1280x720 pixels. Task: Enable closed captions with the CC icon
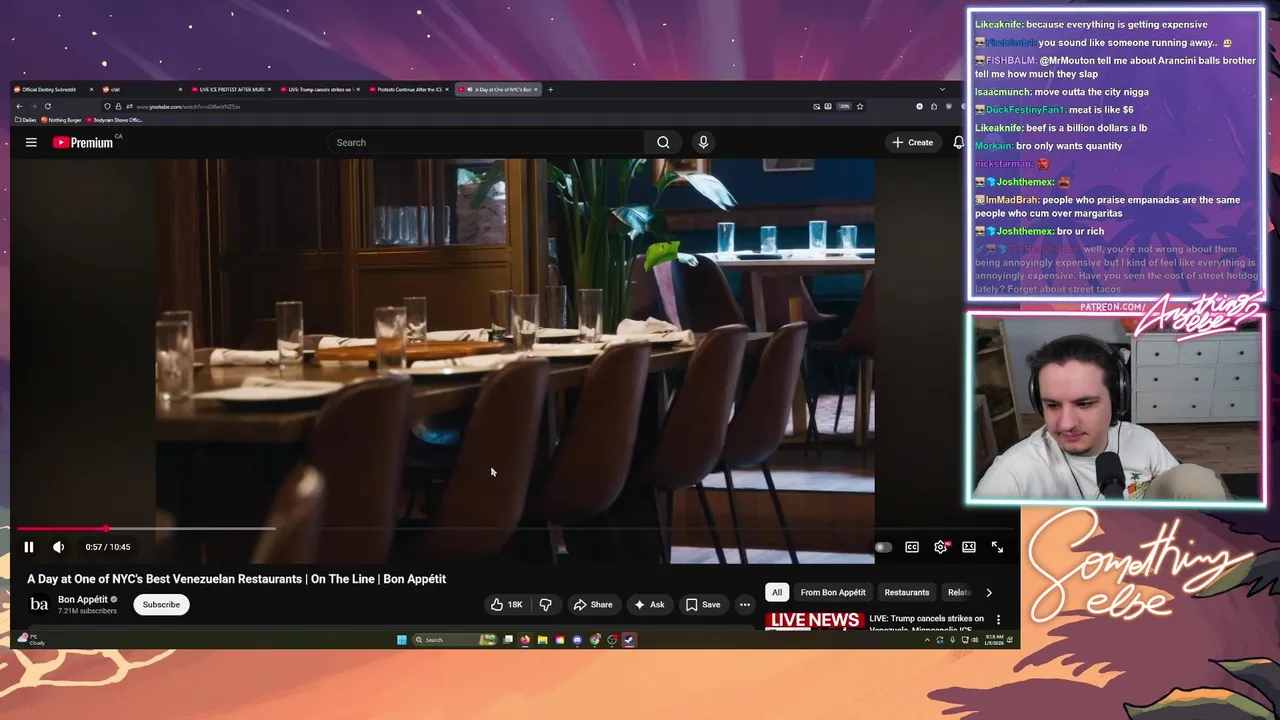(912, 547)
